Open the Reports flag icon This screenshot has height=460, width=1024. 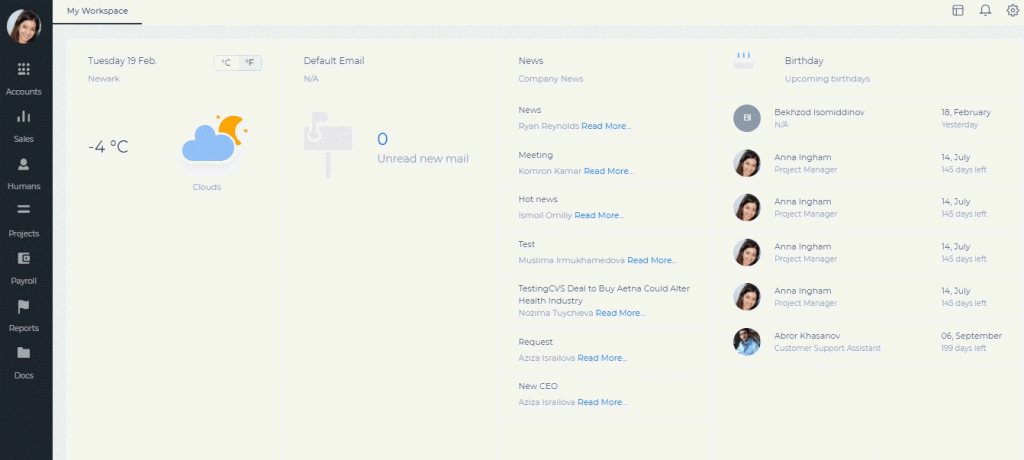click(x=24, y=306)
